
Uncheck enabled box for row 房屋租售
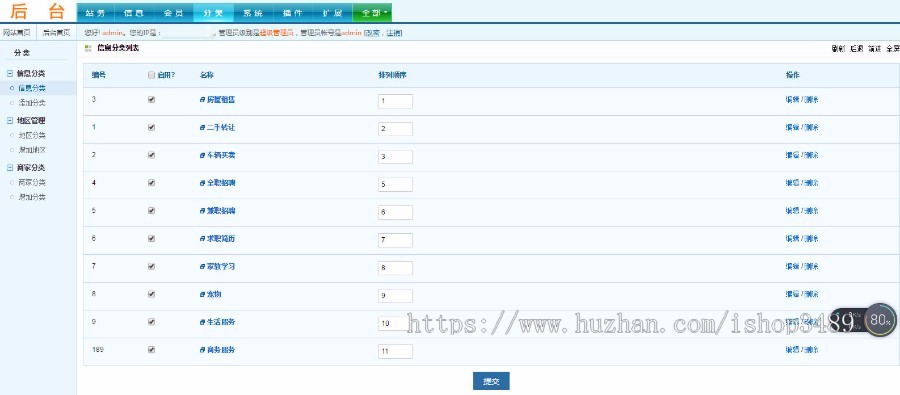152,99
